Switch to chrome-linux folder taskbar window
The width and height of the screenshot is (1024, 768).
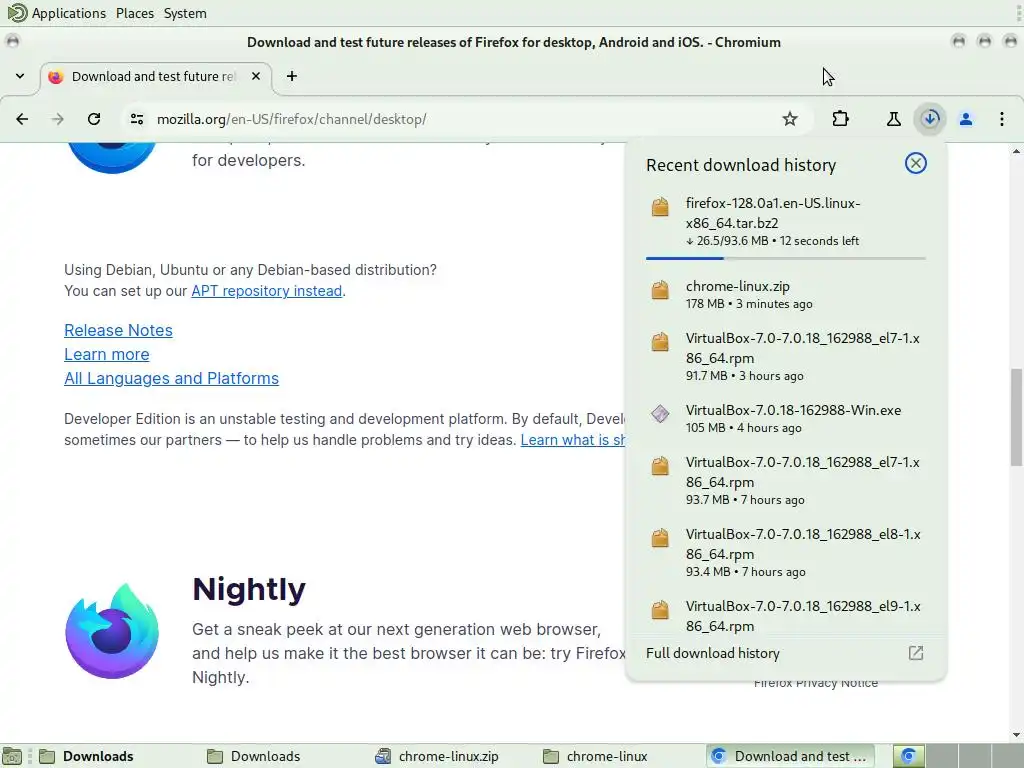[x=620, y=756]
